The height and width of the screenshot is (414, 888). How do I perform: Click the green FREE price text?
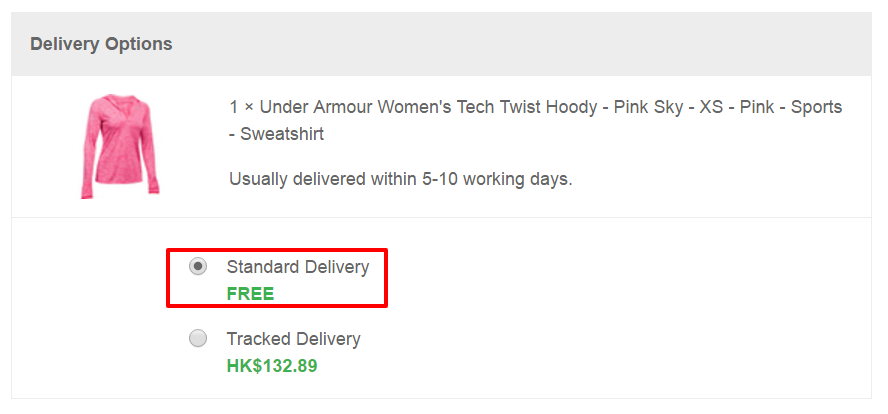coord(250,294)
